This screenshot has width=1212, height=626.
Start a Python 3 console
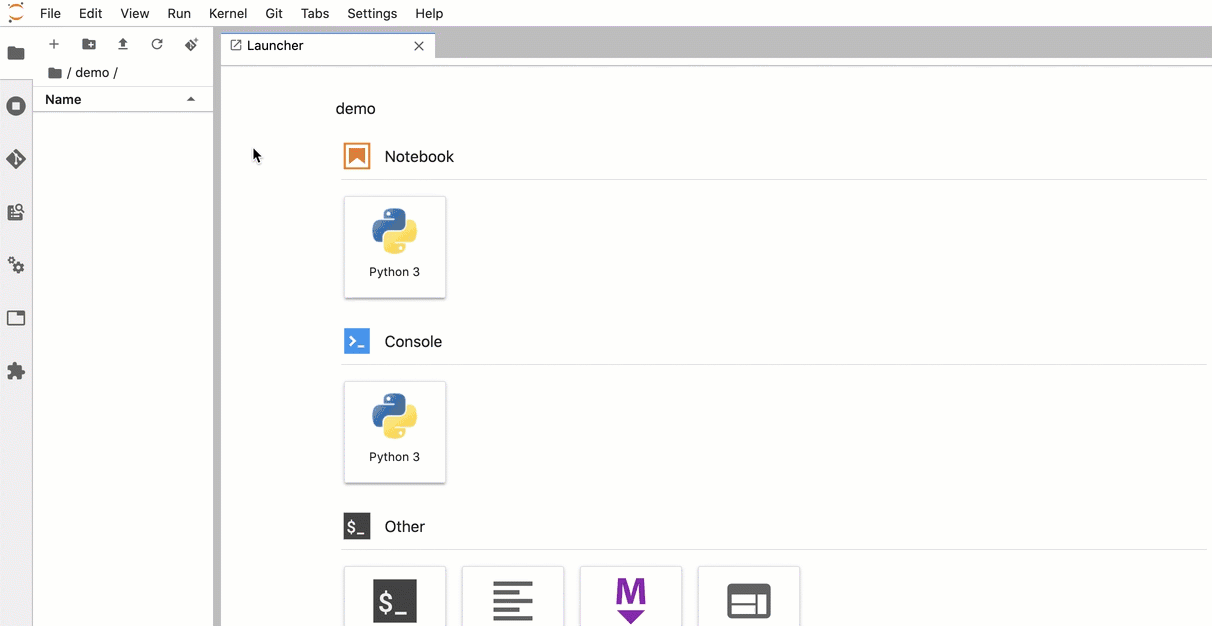[394, 432]
